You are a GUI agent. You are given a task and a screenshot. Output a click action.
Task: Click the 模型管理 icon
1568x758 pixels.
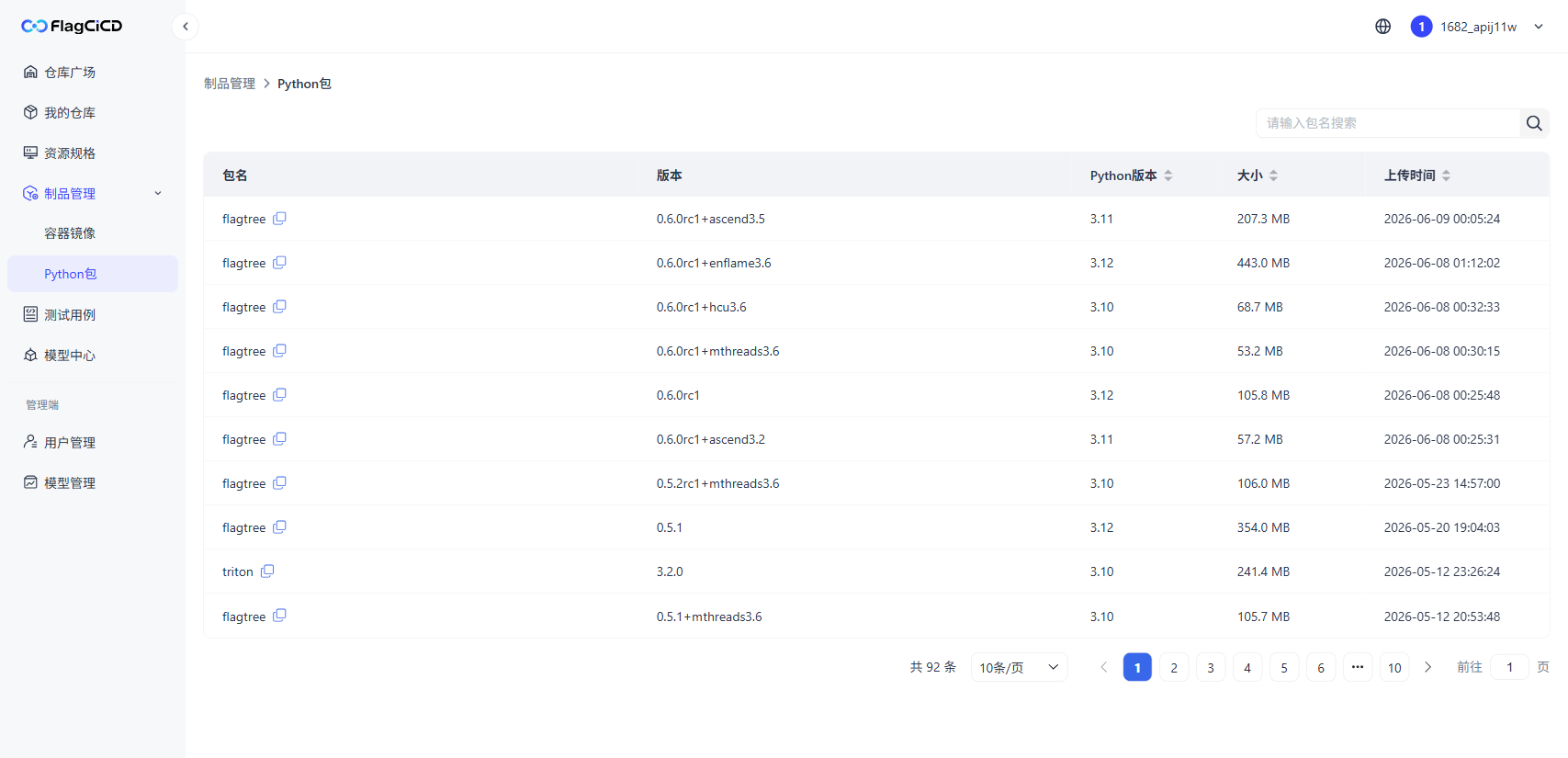30,482
